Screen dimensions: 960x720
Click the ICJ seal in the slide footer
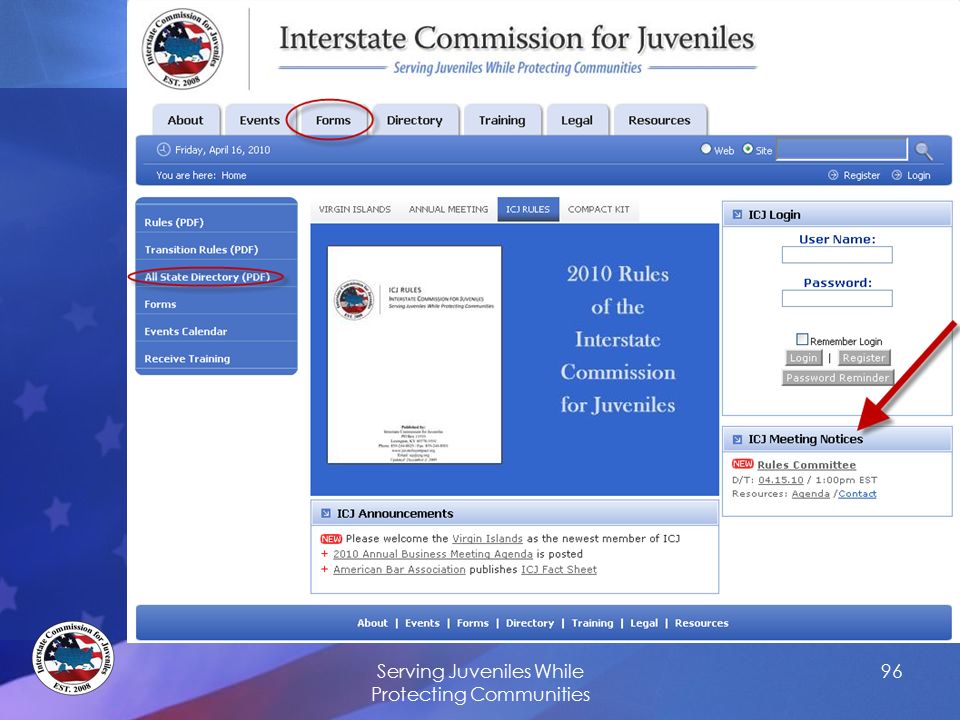(x=73, y=658)
